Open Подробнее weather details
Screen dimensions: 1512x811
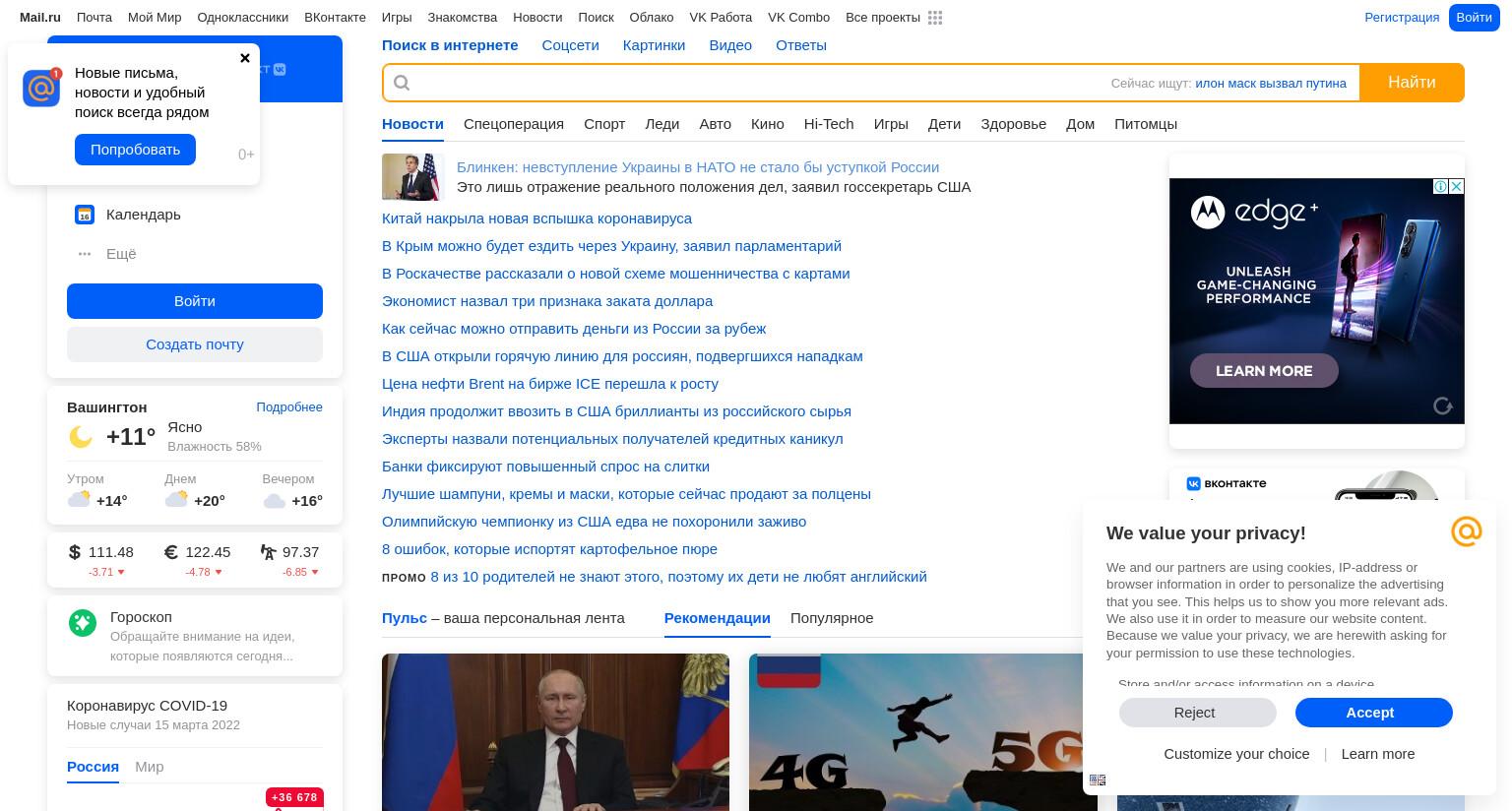click(289, 407)
